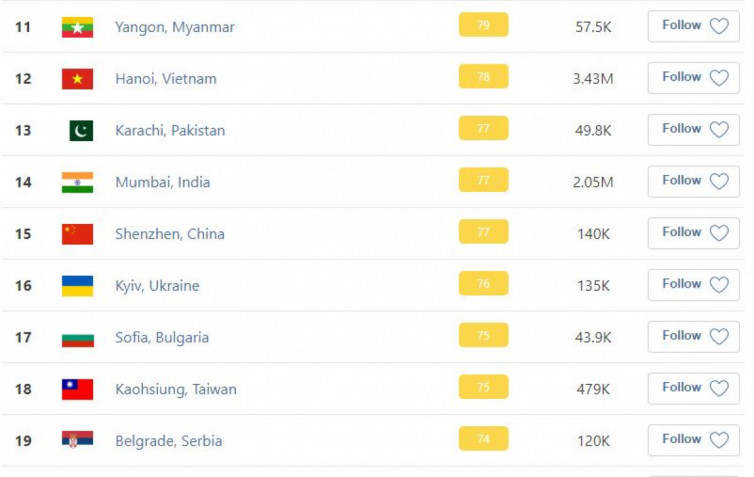
Task: Follow Karachi, Pakistan with Follow button
Action: [x=693, y=130]
